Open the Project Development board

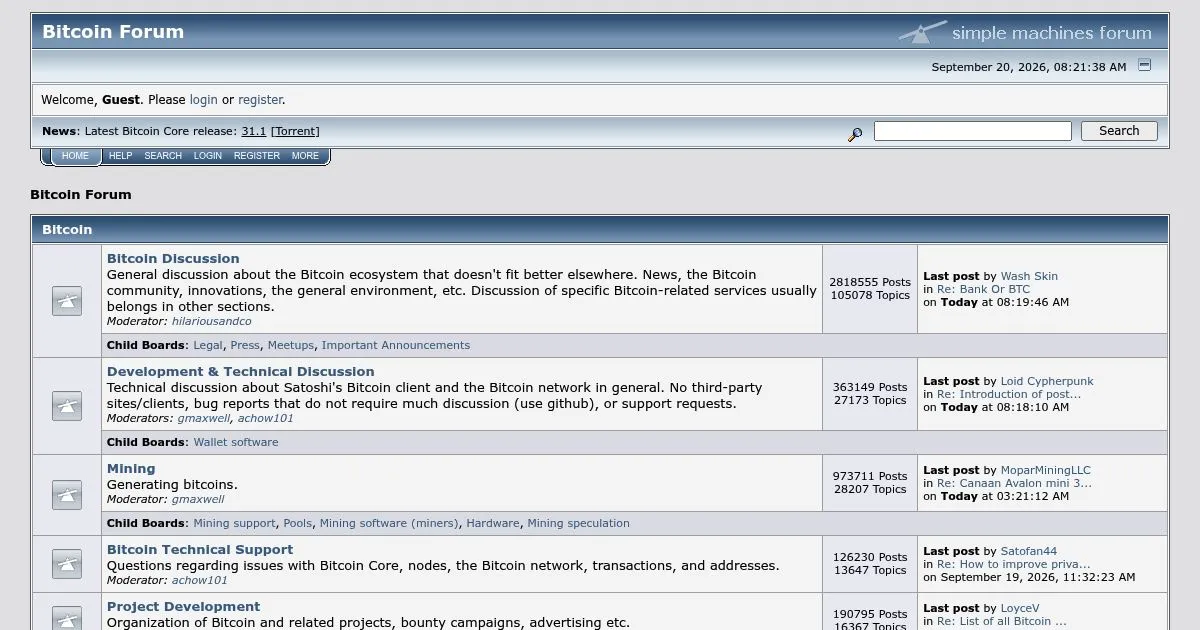tap(183, 606)
